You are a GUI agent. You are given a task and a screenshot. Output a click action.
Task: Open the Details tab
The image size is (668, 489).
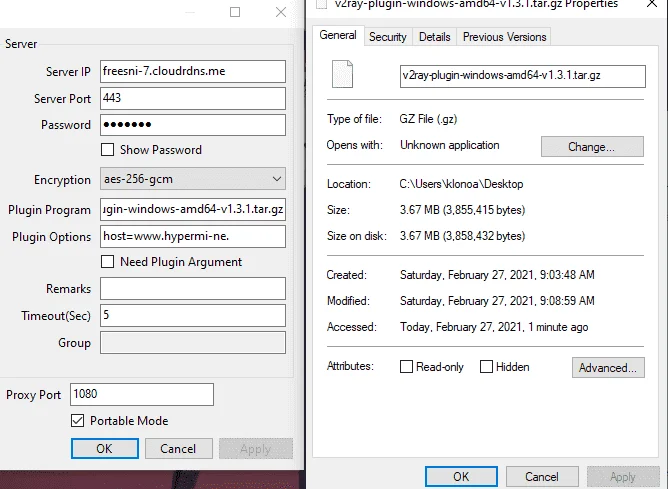pyautogui.click(x=435, y=37)
